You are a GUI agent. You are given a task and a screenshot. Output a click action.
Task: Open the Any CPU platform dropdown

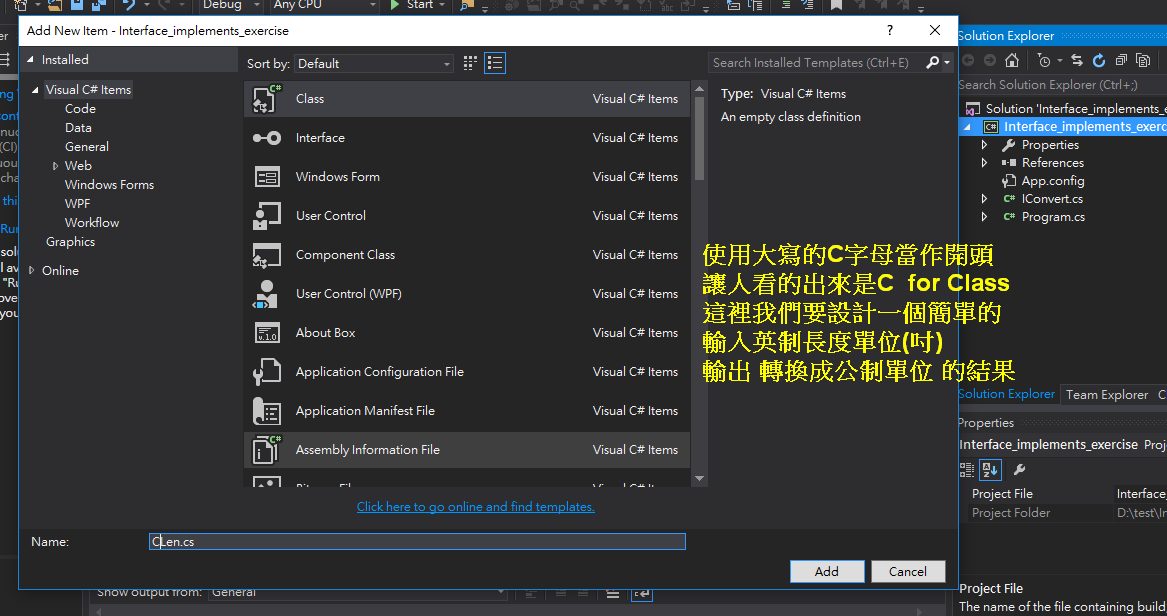[x=322, y=5]
